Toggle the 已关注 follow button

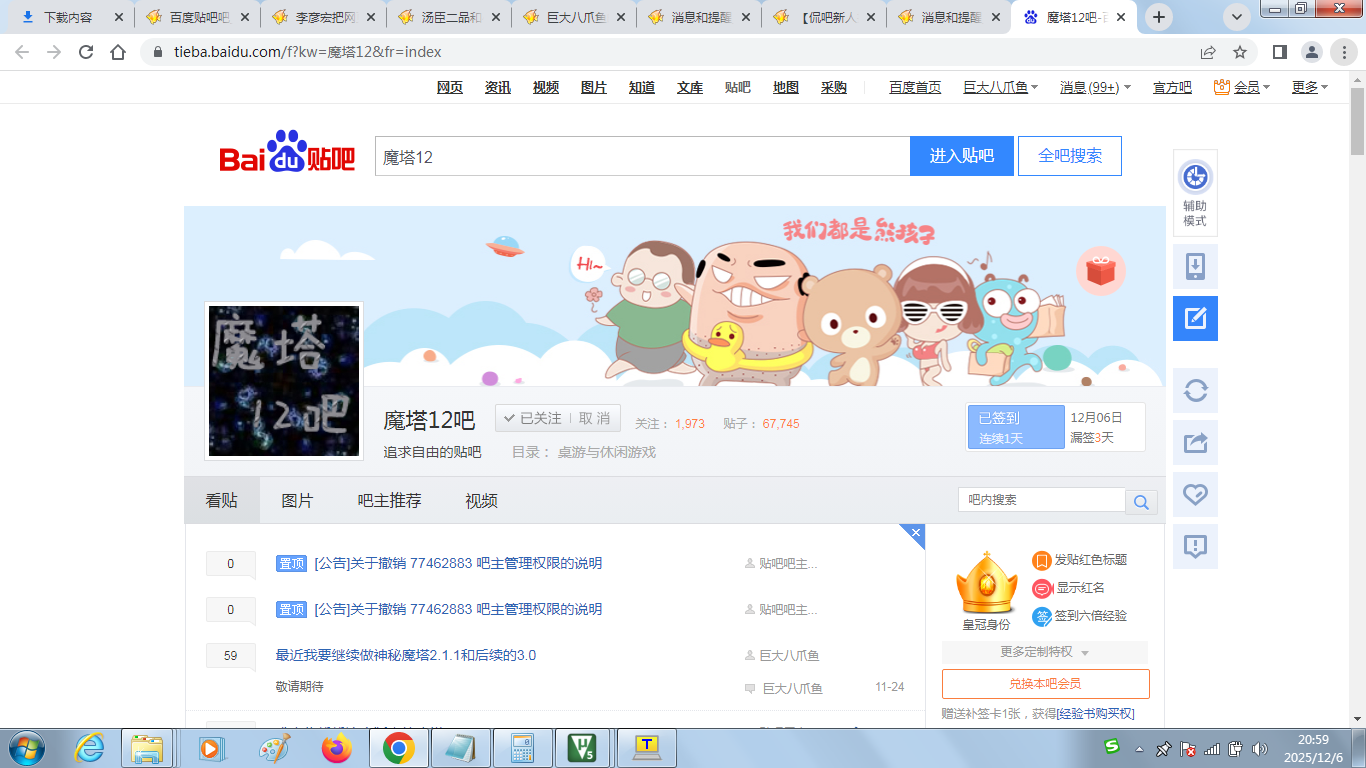534,419
